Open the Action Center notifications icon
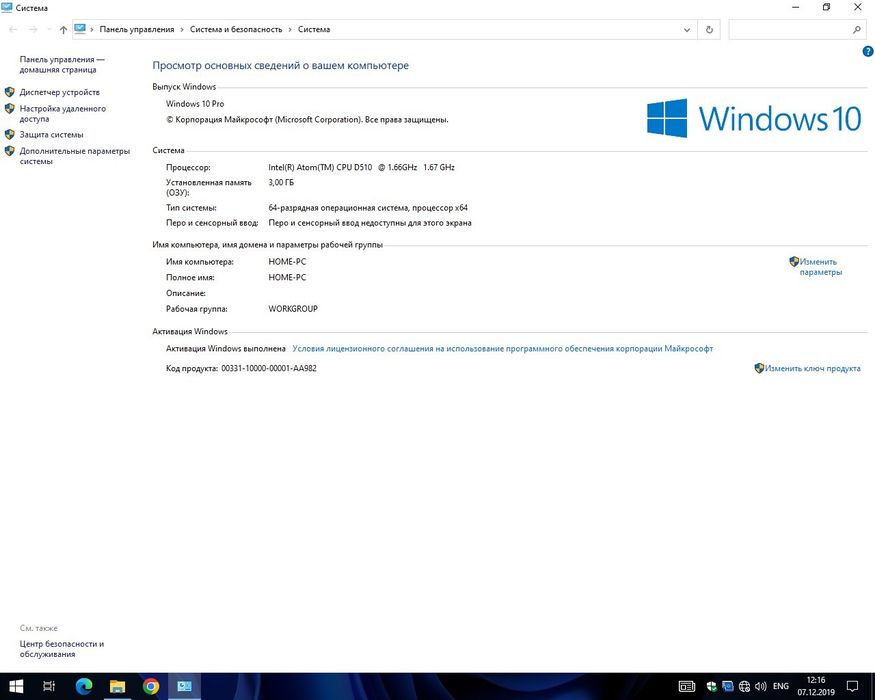The image size is (875, 700). click(852, 686)
